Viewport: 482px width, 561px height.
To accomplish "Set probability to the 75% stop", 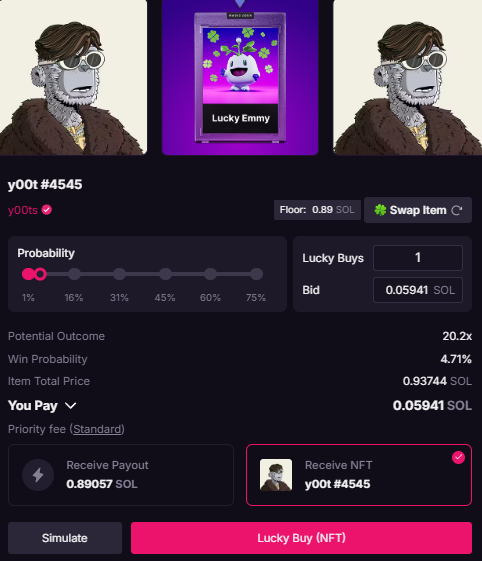I will coord(256,274).
